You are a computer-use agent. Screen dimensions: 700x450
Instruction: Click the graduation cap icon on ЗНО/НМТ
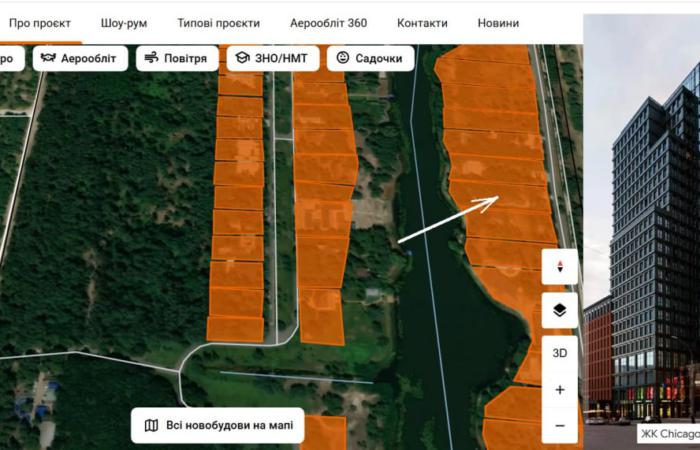pyautogui.click(x=241, y=59)
